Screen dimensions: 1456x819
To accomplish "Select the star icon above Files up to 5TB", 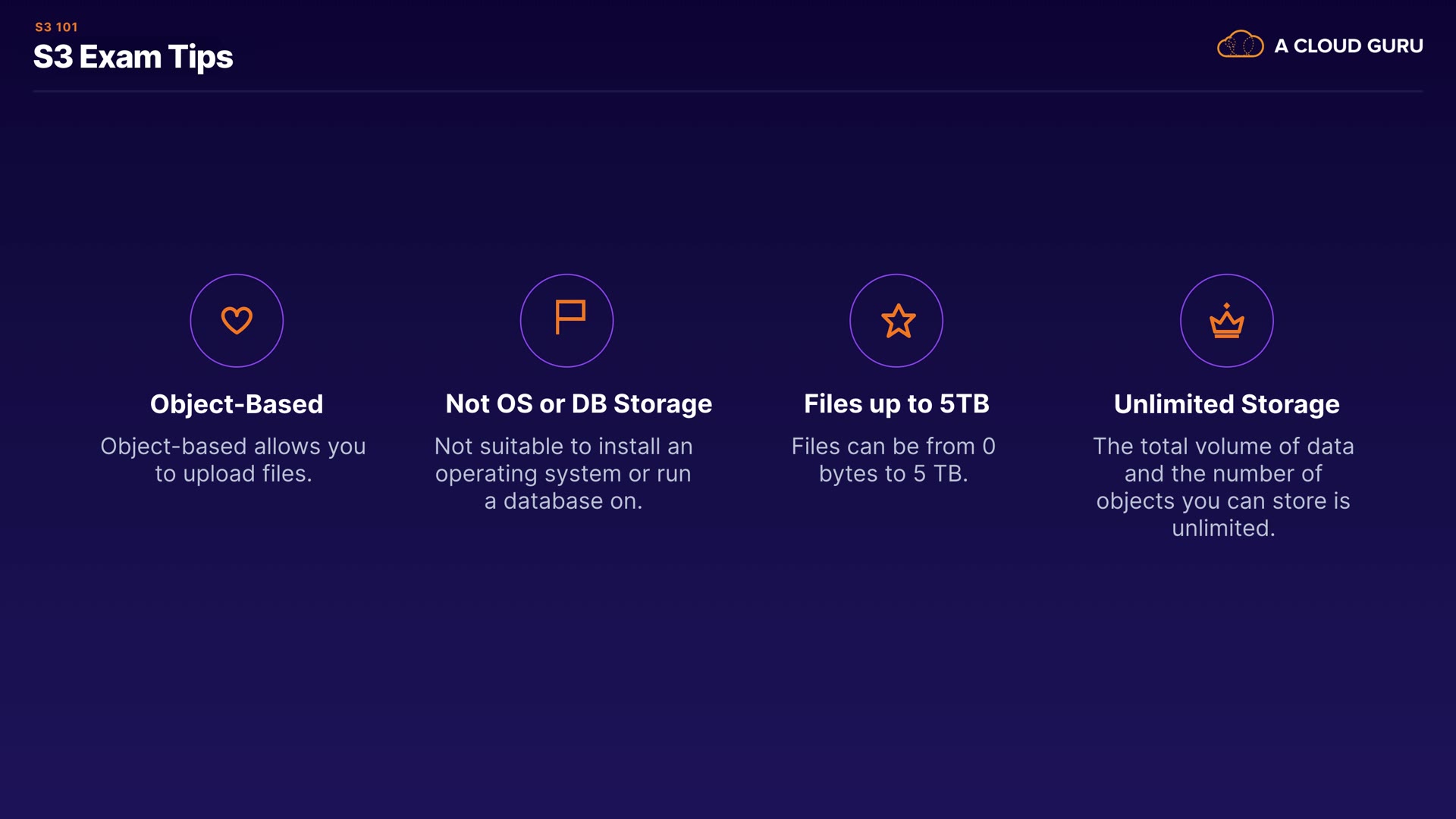I will (898, 321).
